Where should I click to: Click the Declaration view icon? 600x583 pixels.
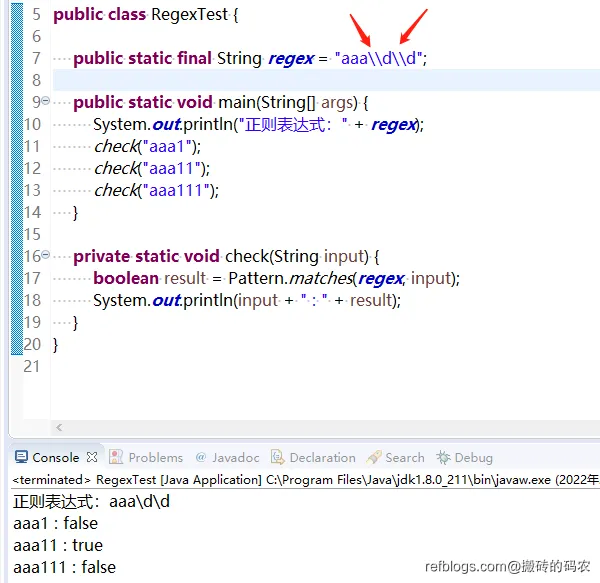coord(277,457)
